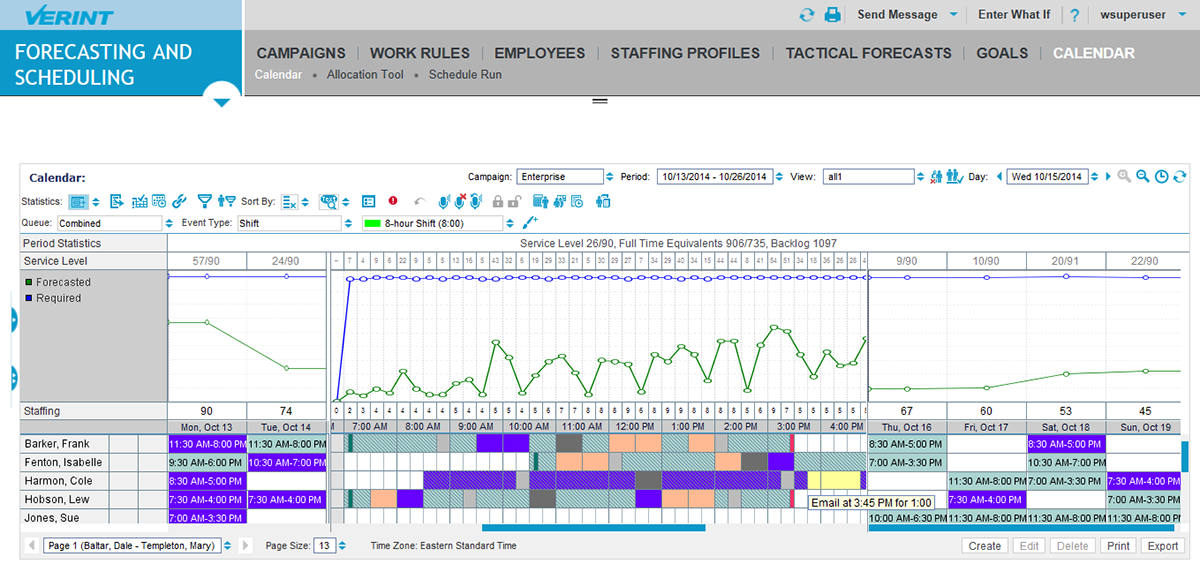The height and width of the screenshot is (564, 1200).
Task: Toggle the Statistics display button
Action: coord(78,201)
